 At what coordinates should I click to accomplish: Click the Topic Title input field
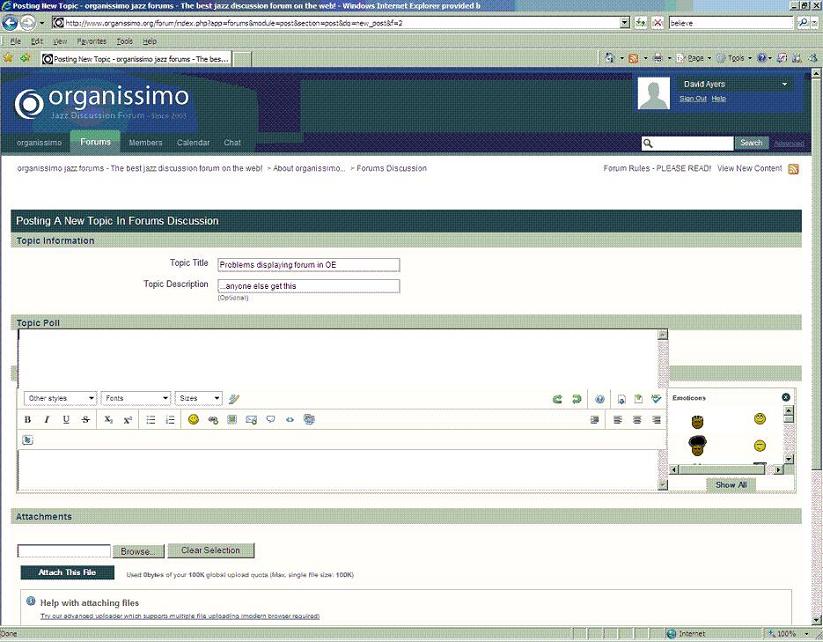coord(309,265)
